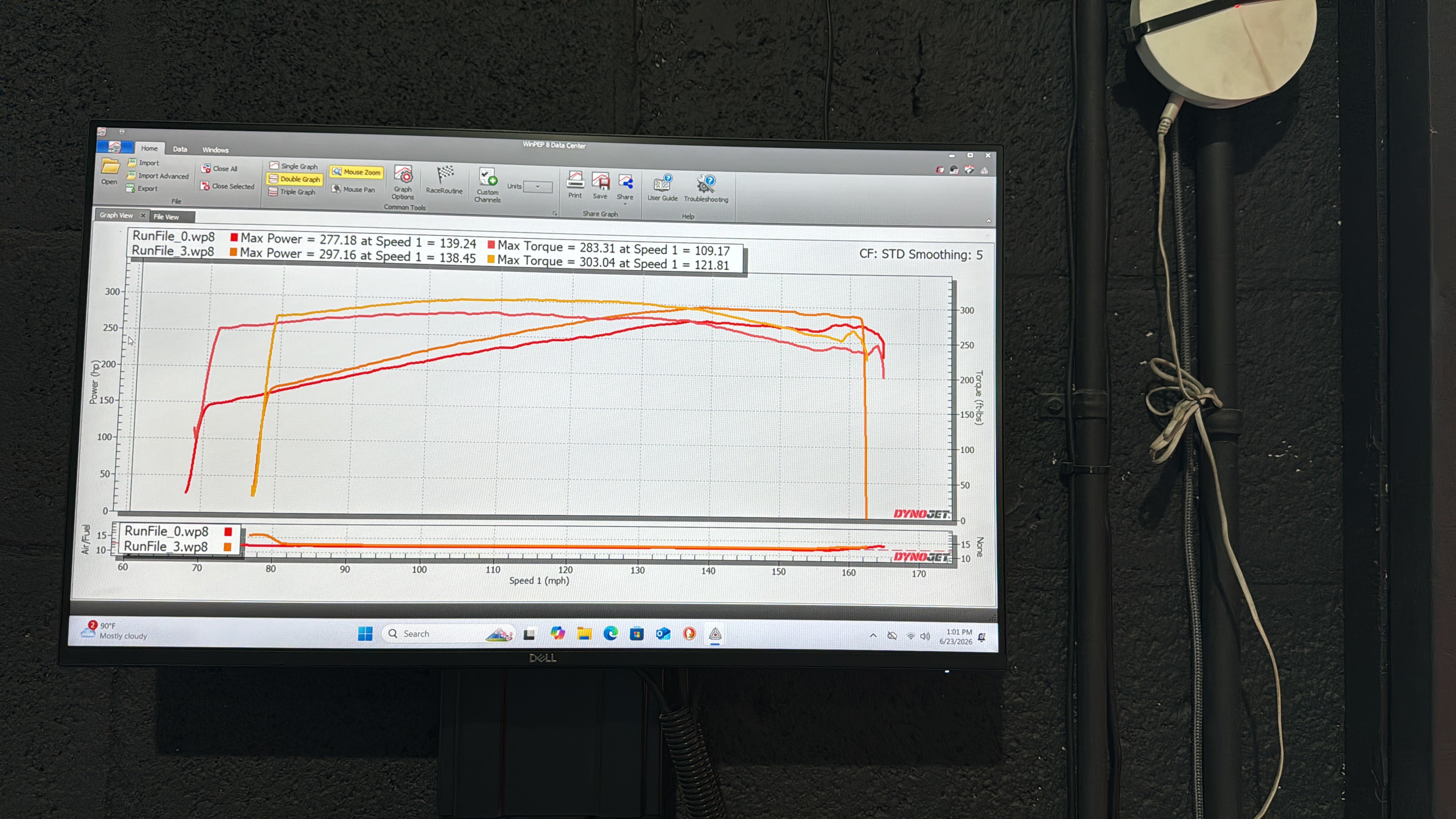Launch the DuckDuckGo browser from the taskbar

point(689,634)
